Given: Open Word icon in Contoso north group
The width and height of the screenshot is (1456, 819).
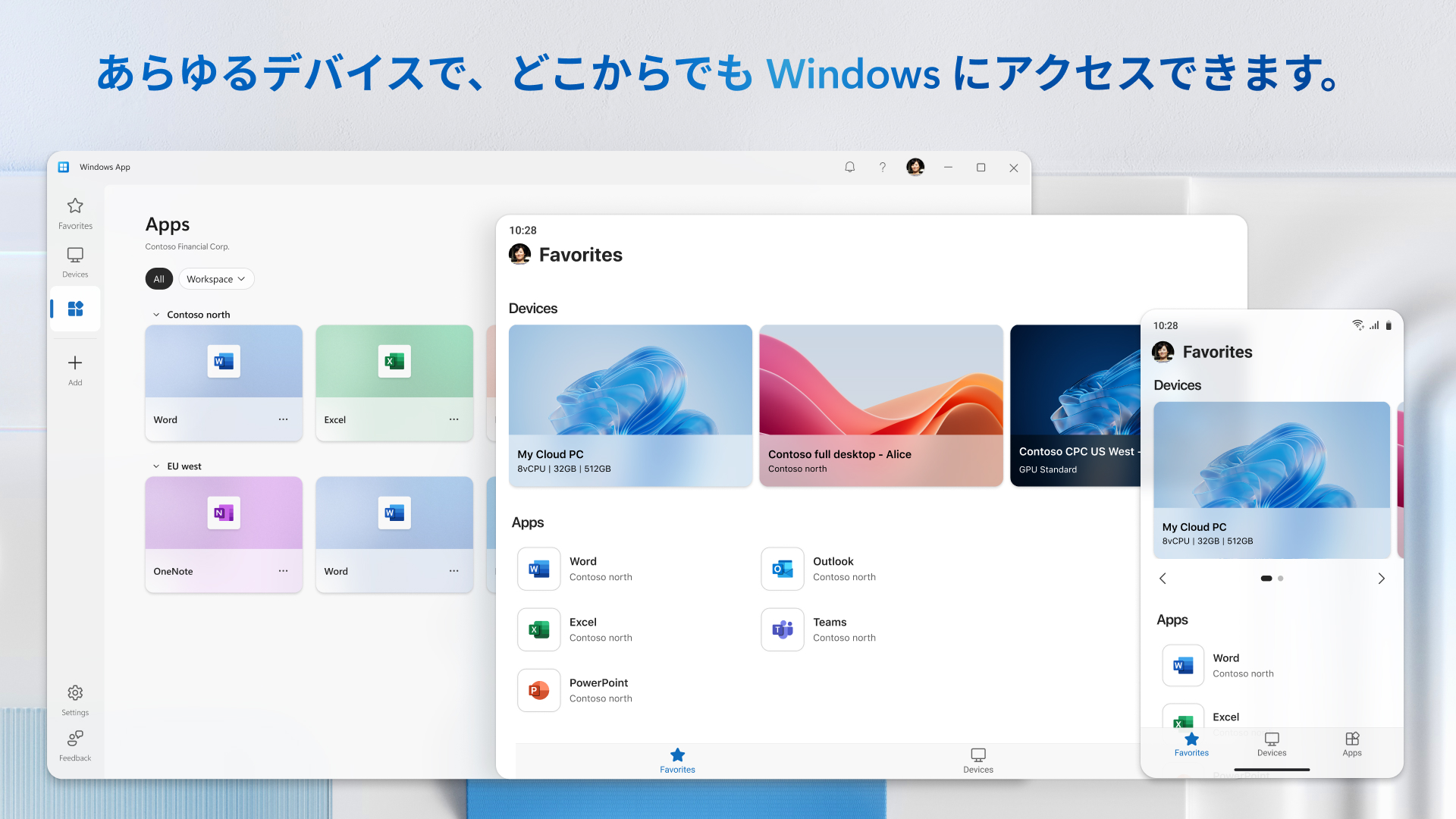Looking at the screenshot, I should click(224, 361).
